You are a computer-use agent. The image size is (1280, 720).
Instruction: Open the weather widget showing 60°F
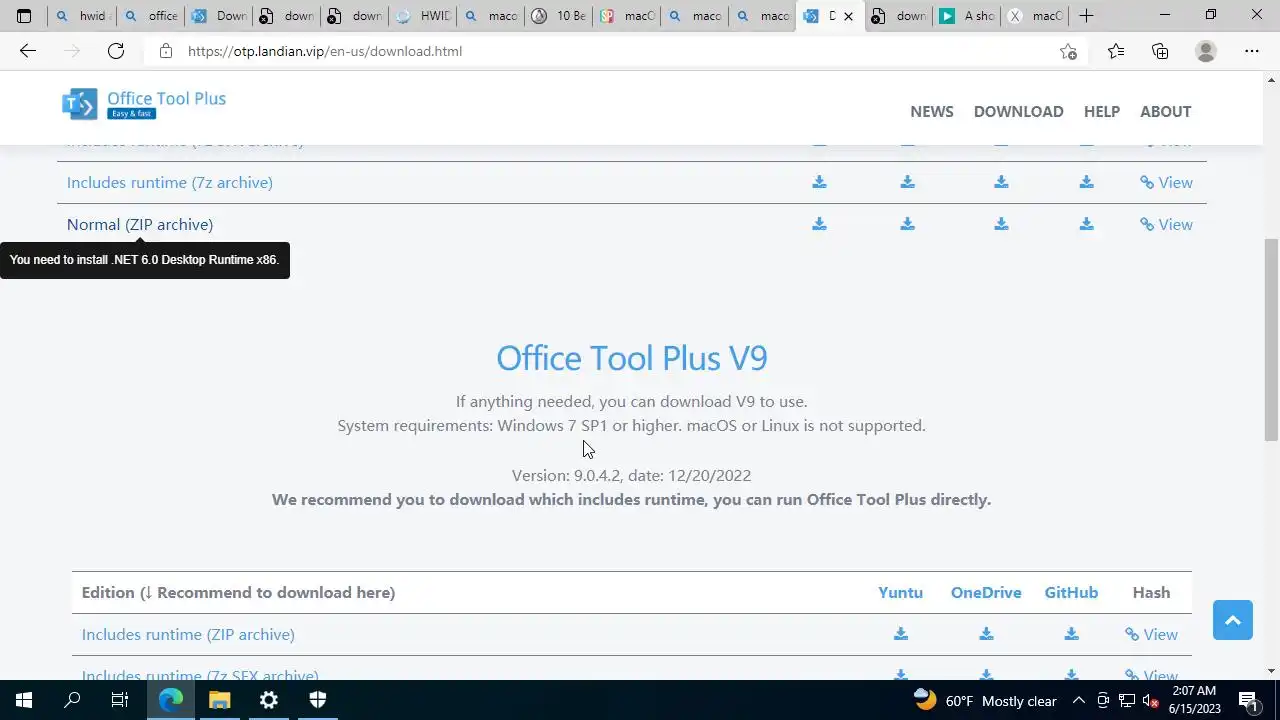[x=985, y=701]
